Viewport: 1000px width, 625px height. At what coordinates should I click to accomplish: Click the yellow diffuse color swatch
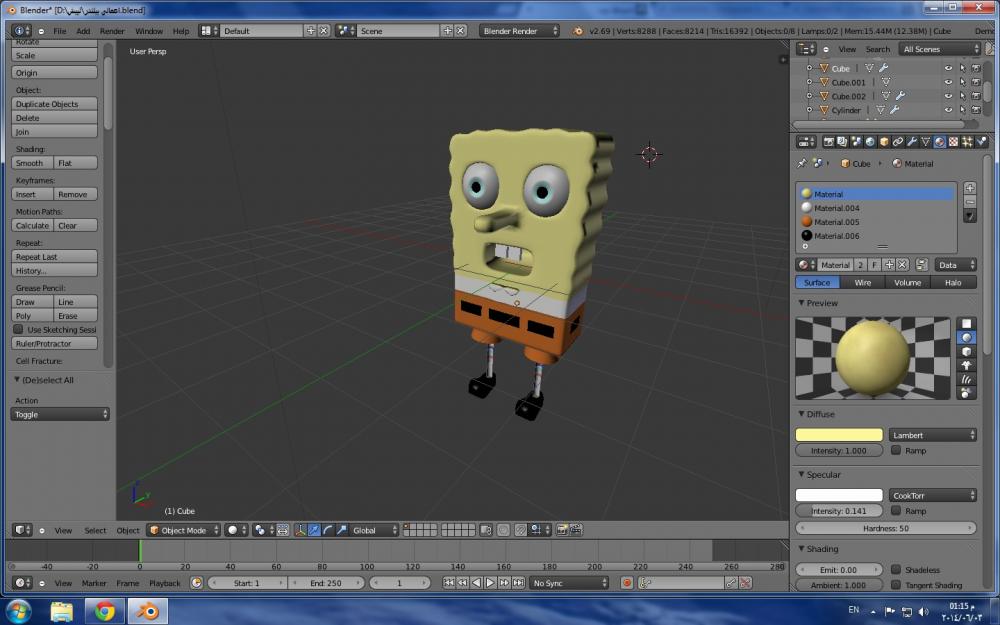(x=838, y=435)
